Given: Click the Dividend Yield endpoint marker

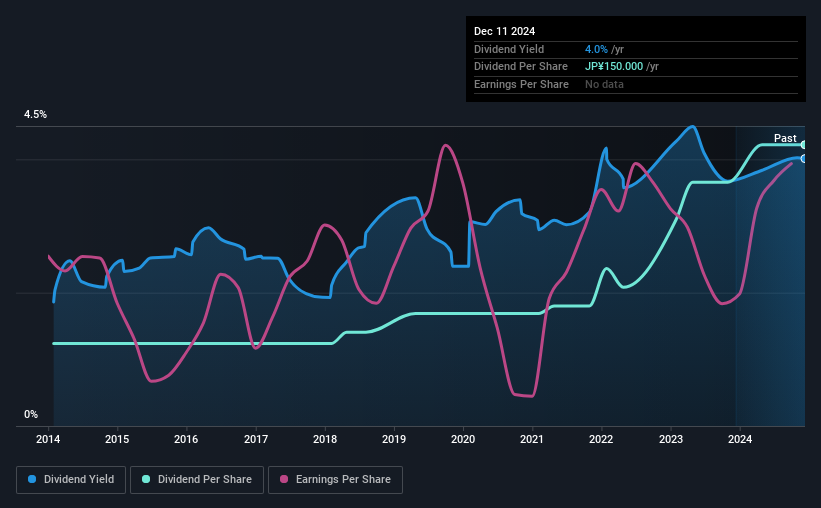Looking at the screenshot, I should click(x=804, y=159).
